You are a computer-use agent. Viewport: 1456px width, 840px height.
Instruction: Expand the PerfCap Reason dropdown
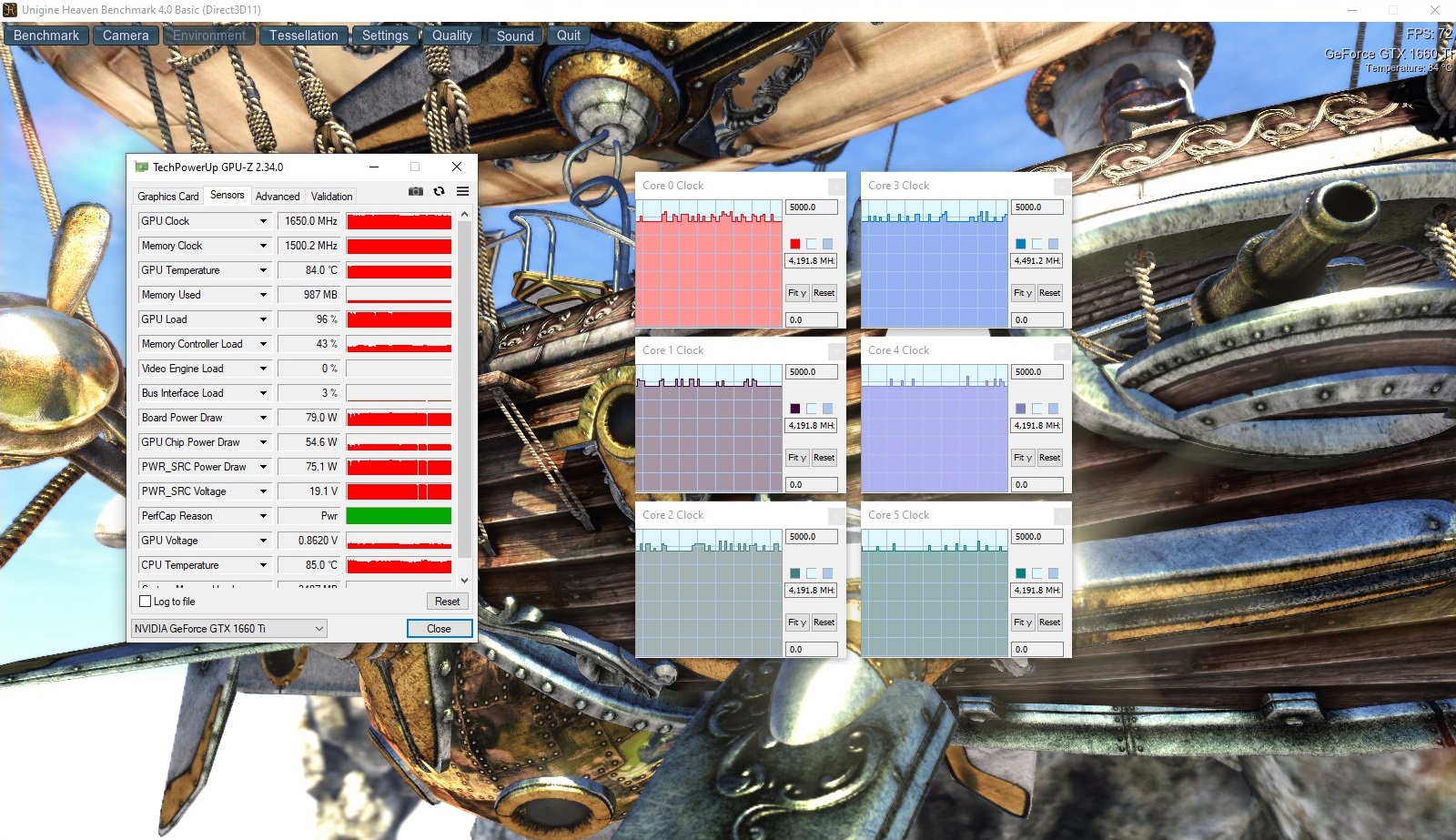tap(263, 516)
